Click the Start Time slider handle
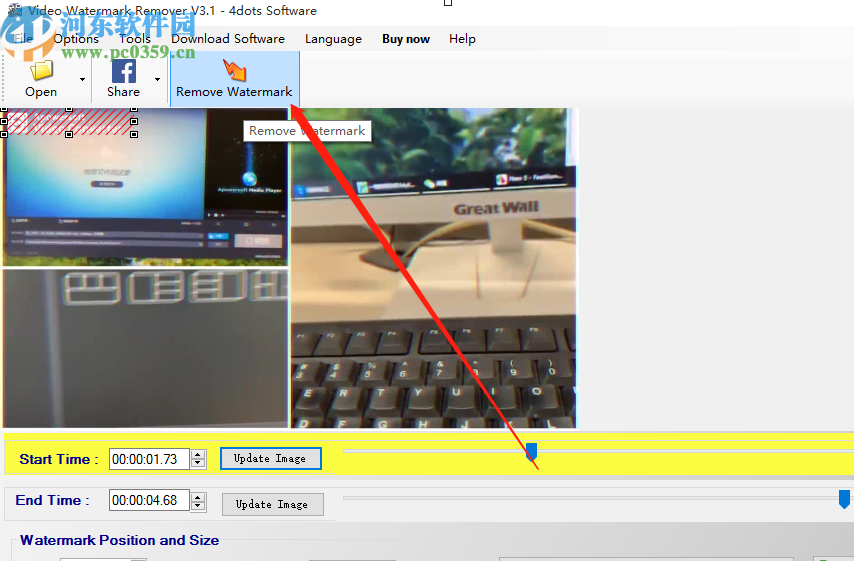854x561 pixels. [531, 452]
